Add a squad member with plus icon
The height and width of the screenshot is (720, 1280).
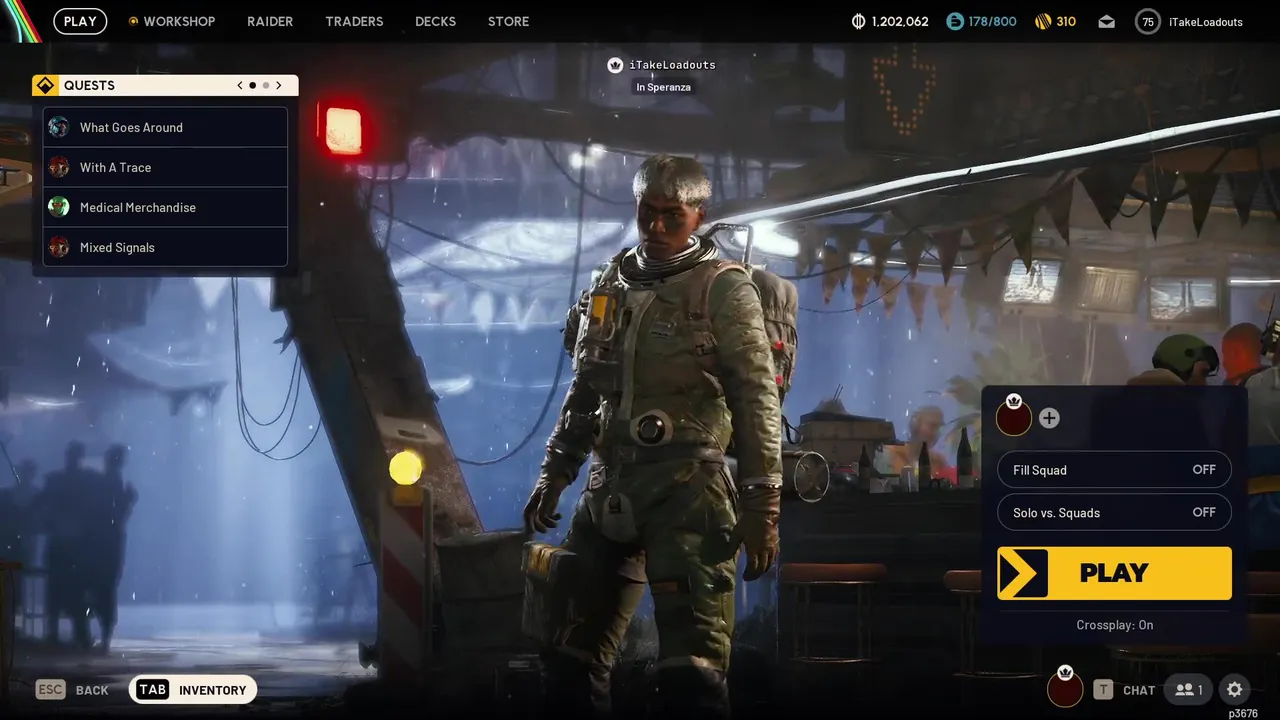pos(1049,418)
